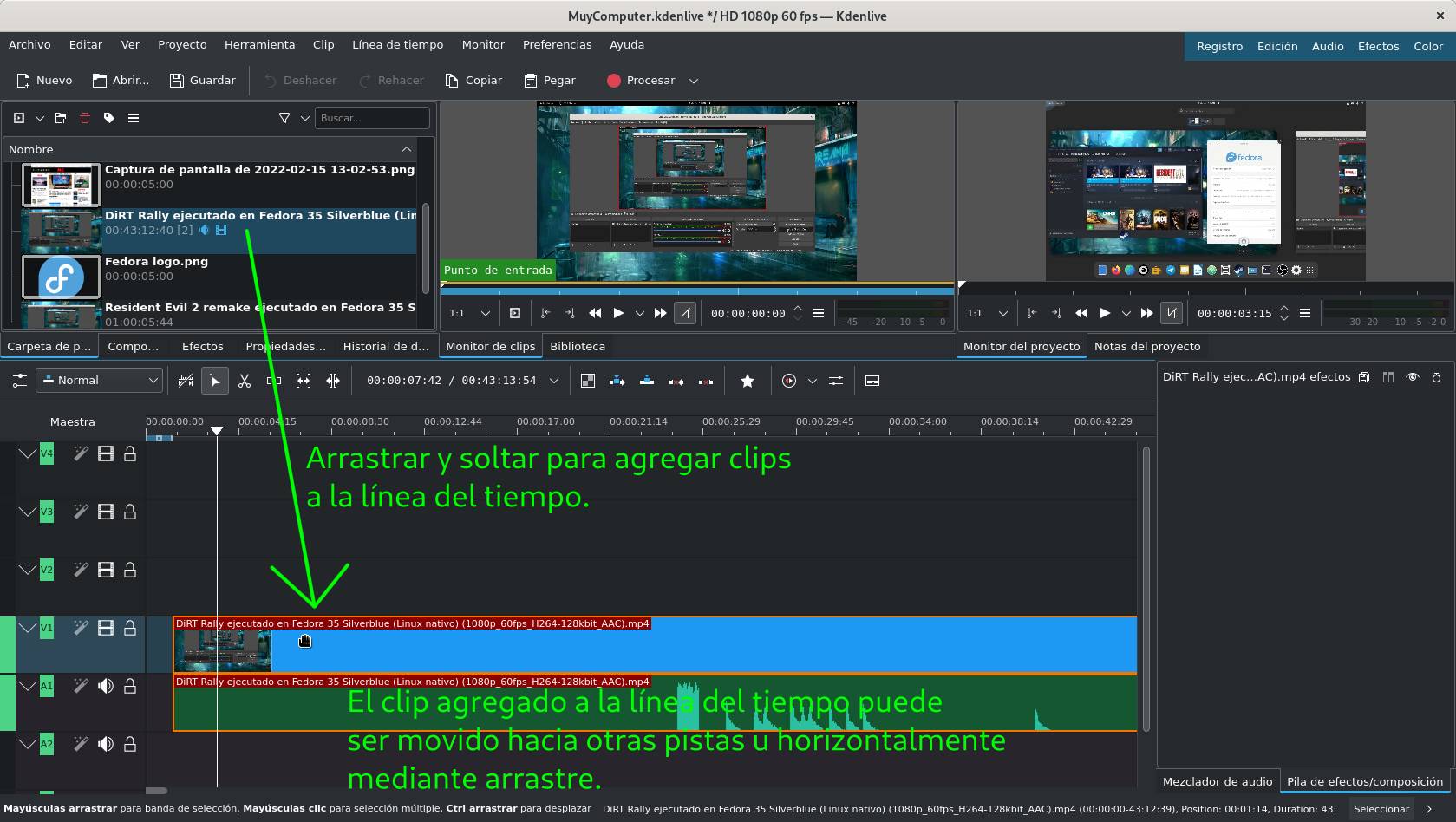Select the spacer tool in timeline toolbar

coord(274,381)
